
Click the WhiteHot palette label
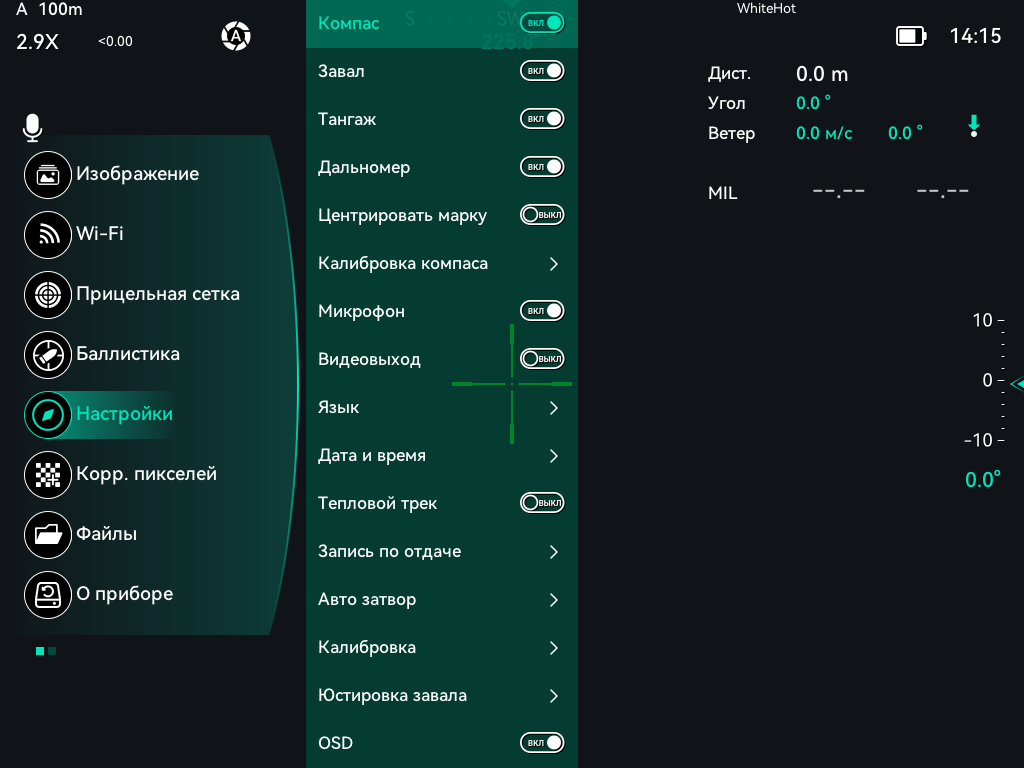click(766, 8)
